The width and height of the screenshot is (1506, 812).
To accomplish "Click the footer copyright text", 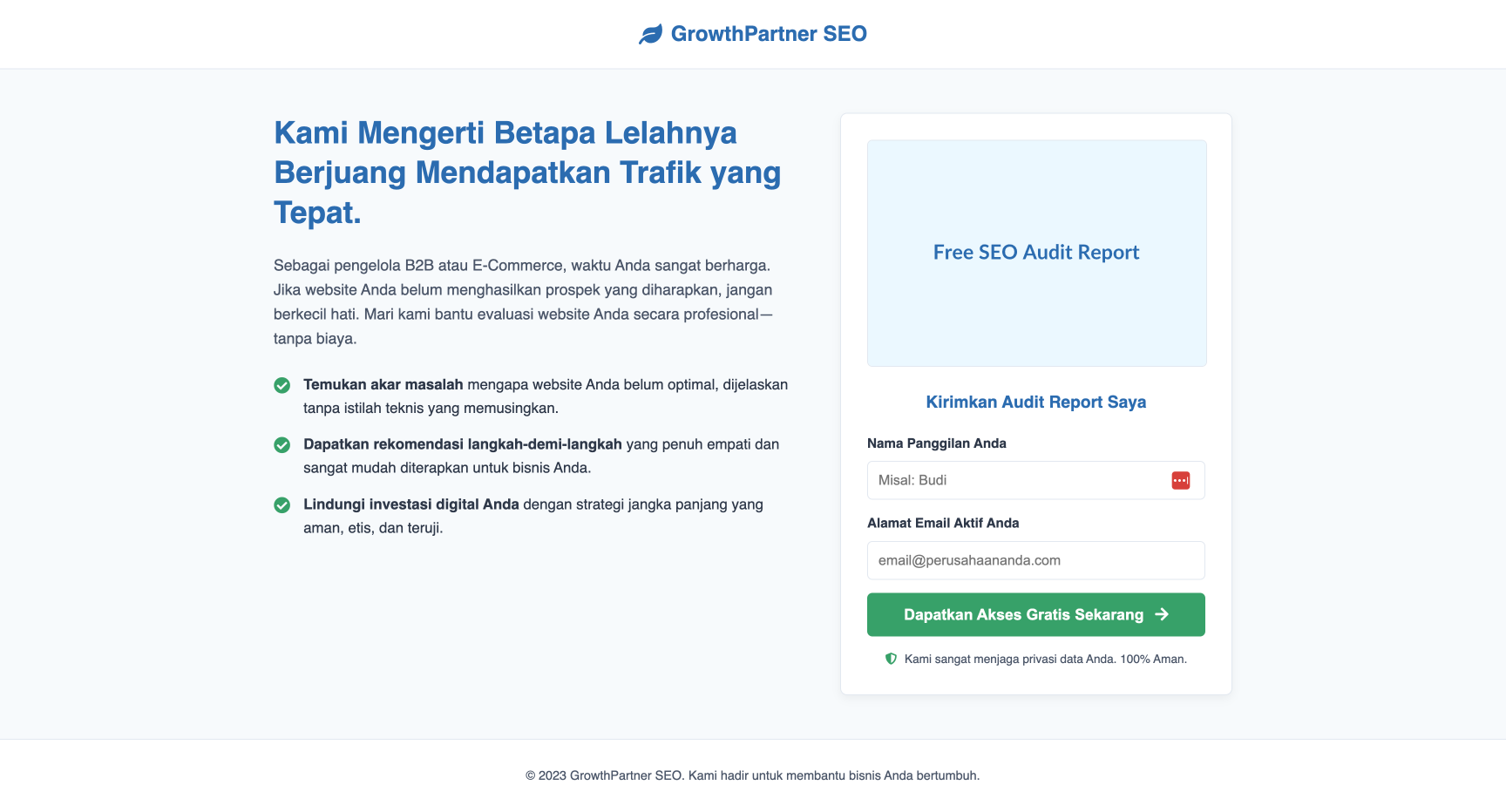I will [752, 774].
